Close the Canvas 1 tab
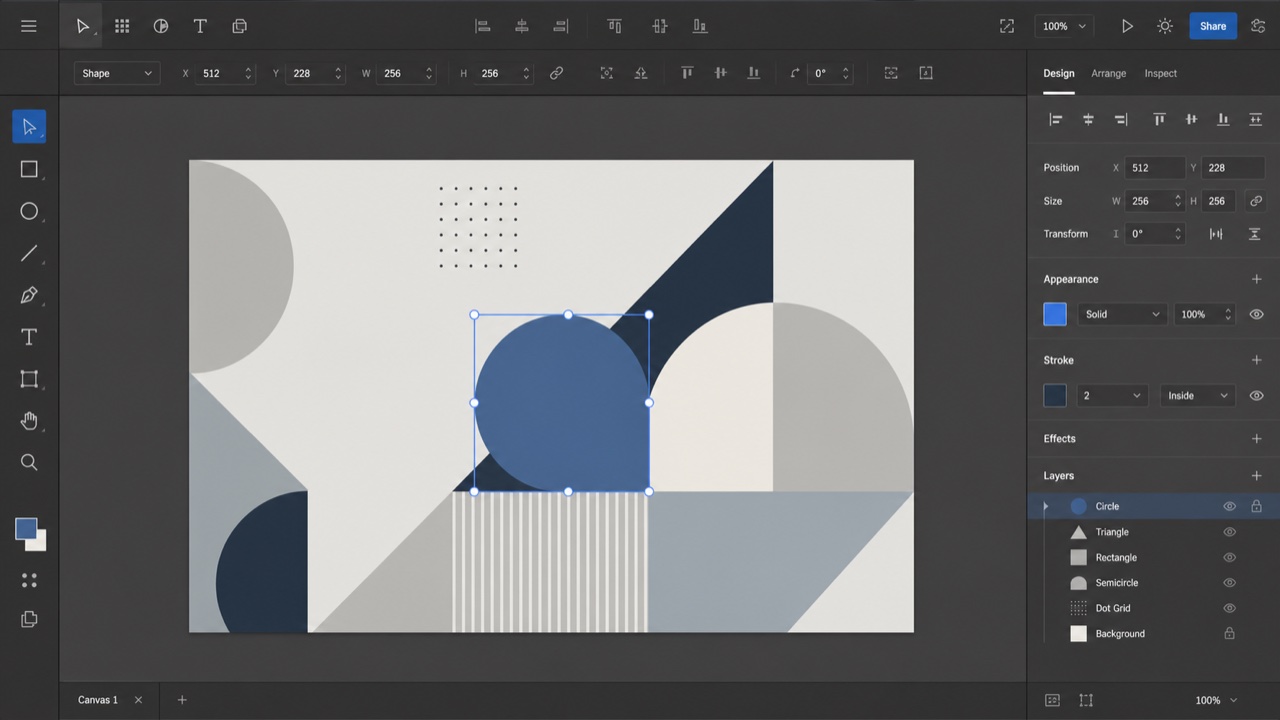 click(138, 700)
